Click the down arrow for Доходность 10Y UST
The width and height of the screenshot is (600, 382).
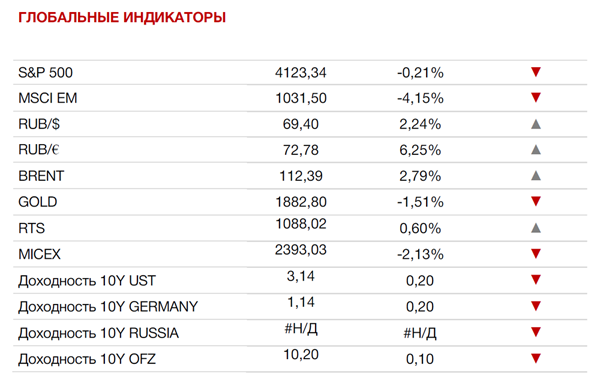[x=536, y=279]
